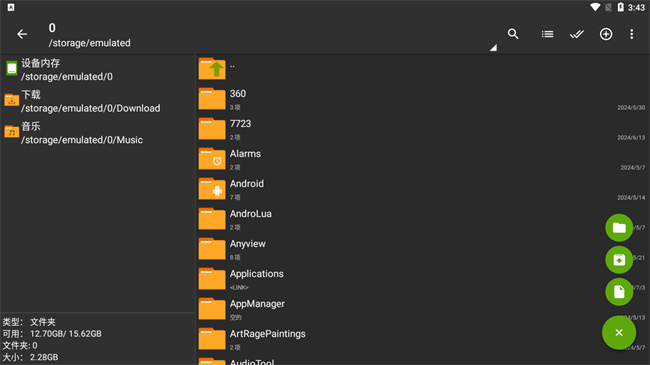Screen dimensions: 650x365
Task: Open the ArtRagePaintings folder
Action: [x=423, y=339]
